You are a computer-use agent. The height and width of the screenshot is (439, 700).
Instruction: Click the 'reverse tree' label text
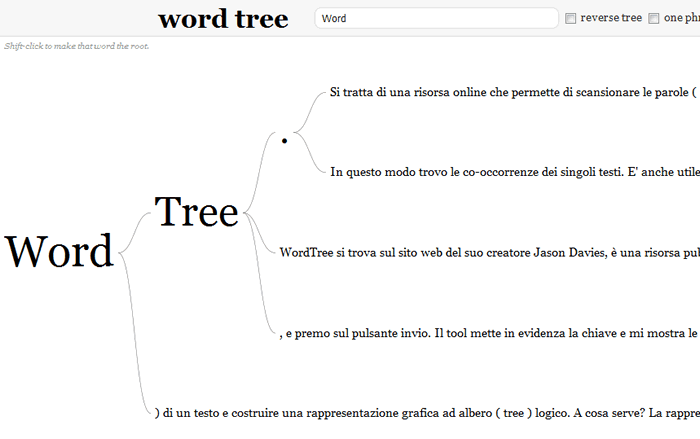pyautogui.click(x=611, y=18)
